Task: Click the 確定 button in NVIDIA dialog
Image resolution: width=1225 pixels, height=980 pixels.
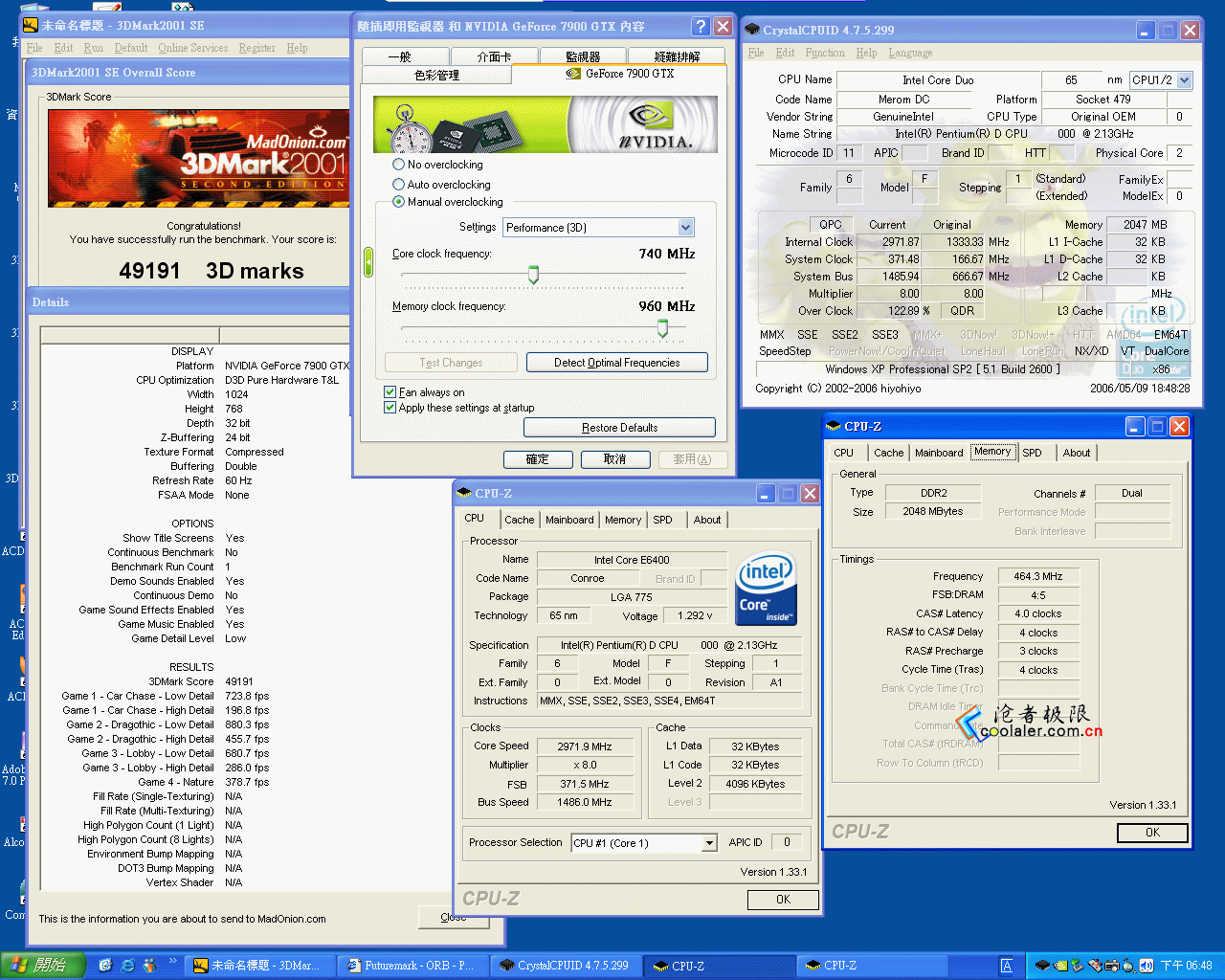Action: tap(537, 459)
